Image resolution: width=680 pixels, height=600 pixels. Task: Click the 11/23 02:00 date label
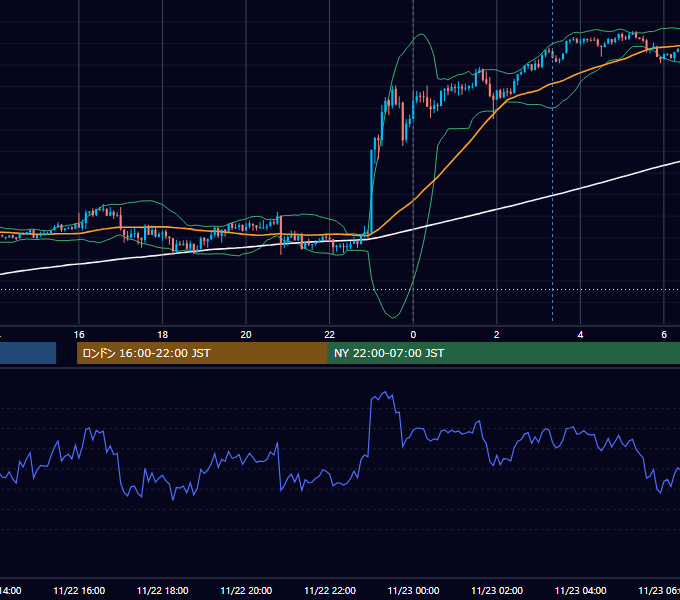497,590
